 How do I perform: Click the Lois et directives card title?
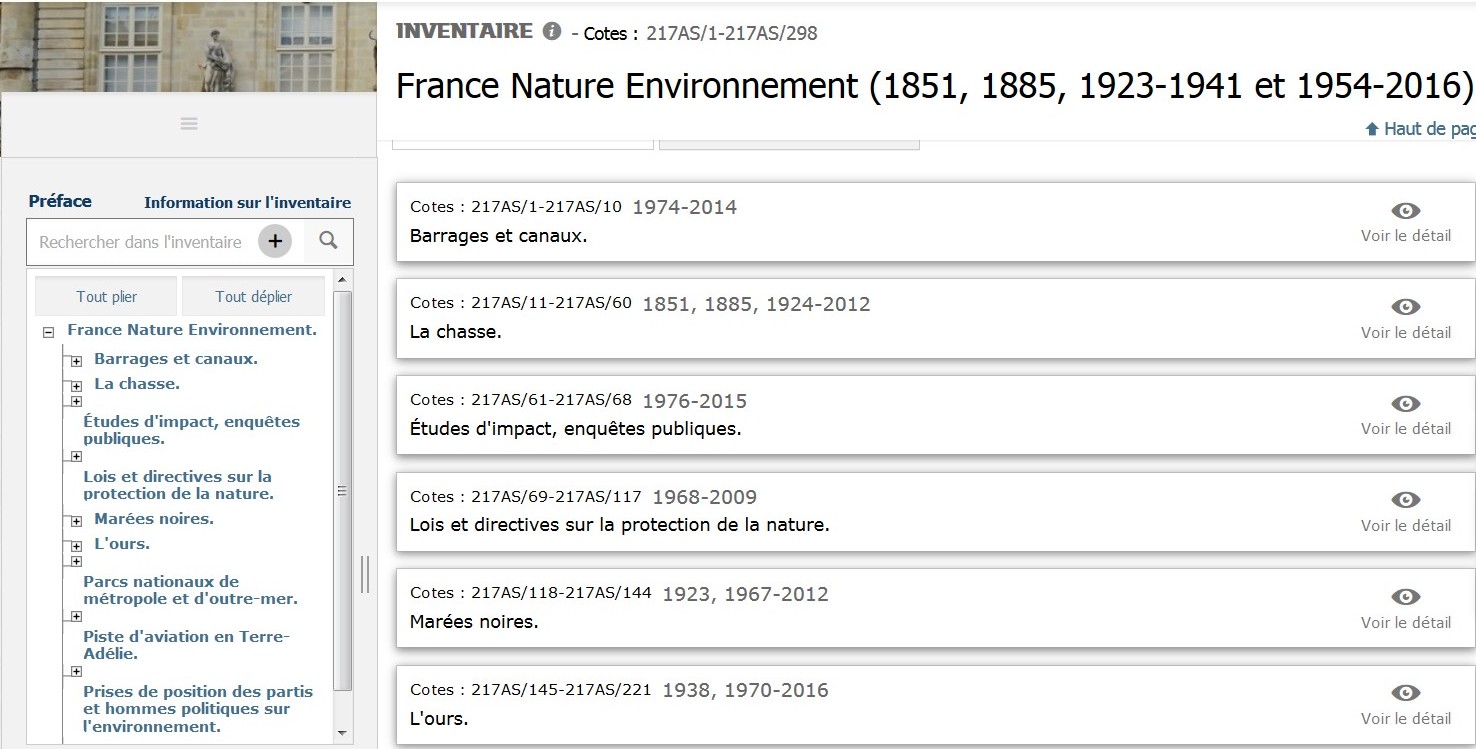tap(620, 525)
